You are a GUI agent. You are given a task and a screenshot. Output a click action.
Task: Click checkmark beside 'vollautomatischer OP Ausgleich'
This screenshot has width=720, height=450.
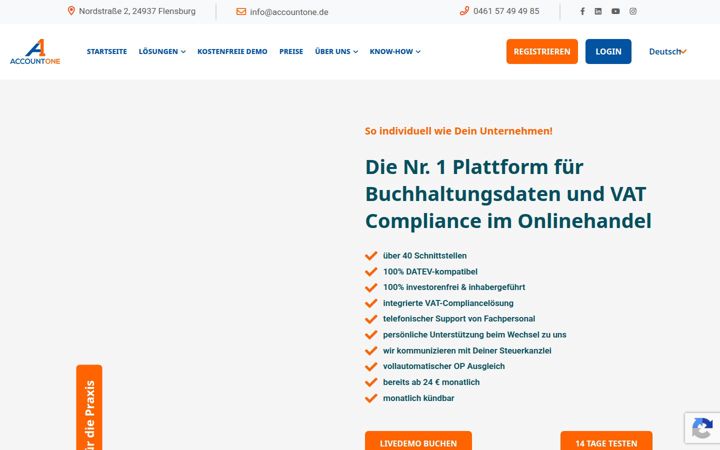click(x=371, y=366)
